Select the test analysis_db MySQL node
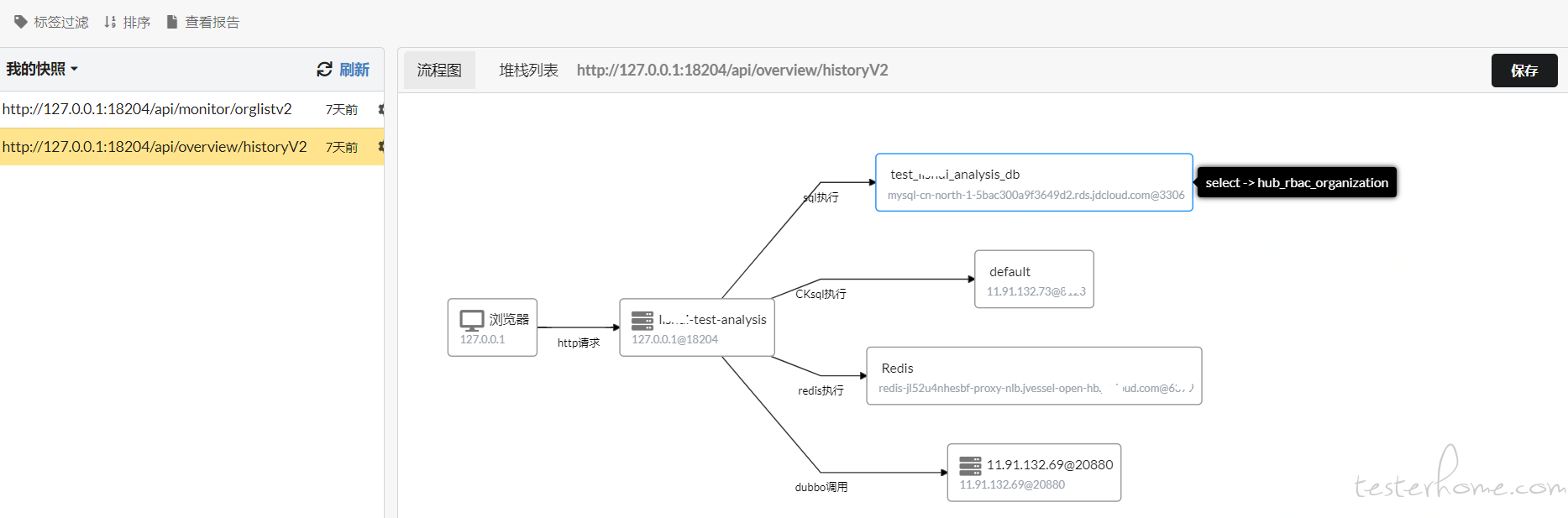Viewport: 1568px width, 518px height. pyautogui.click(x=1034, y=182)
